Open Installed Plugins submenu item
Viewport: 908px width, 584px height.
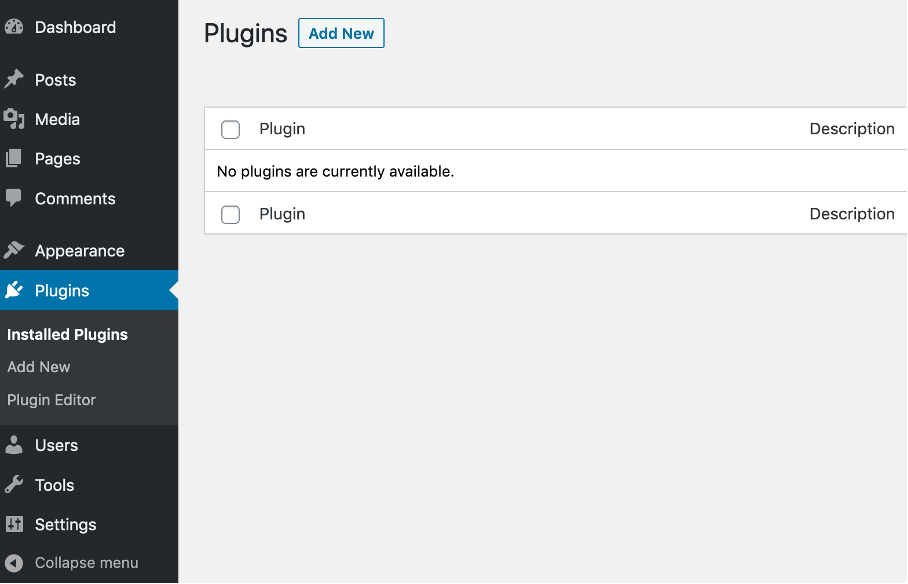point(67,334)
